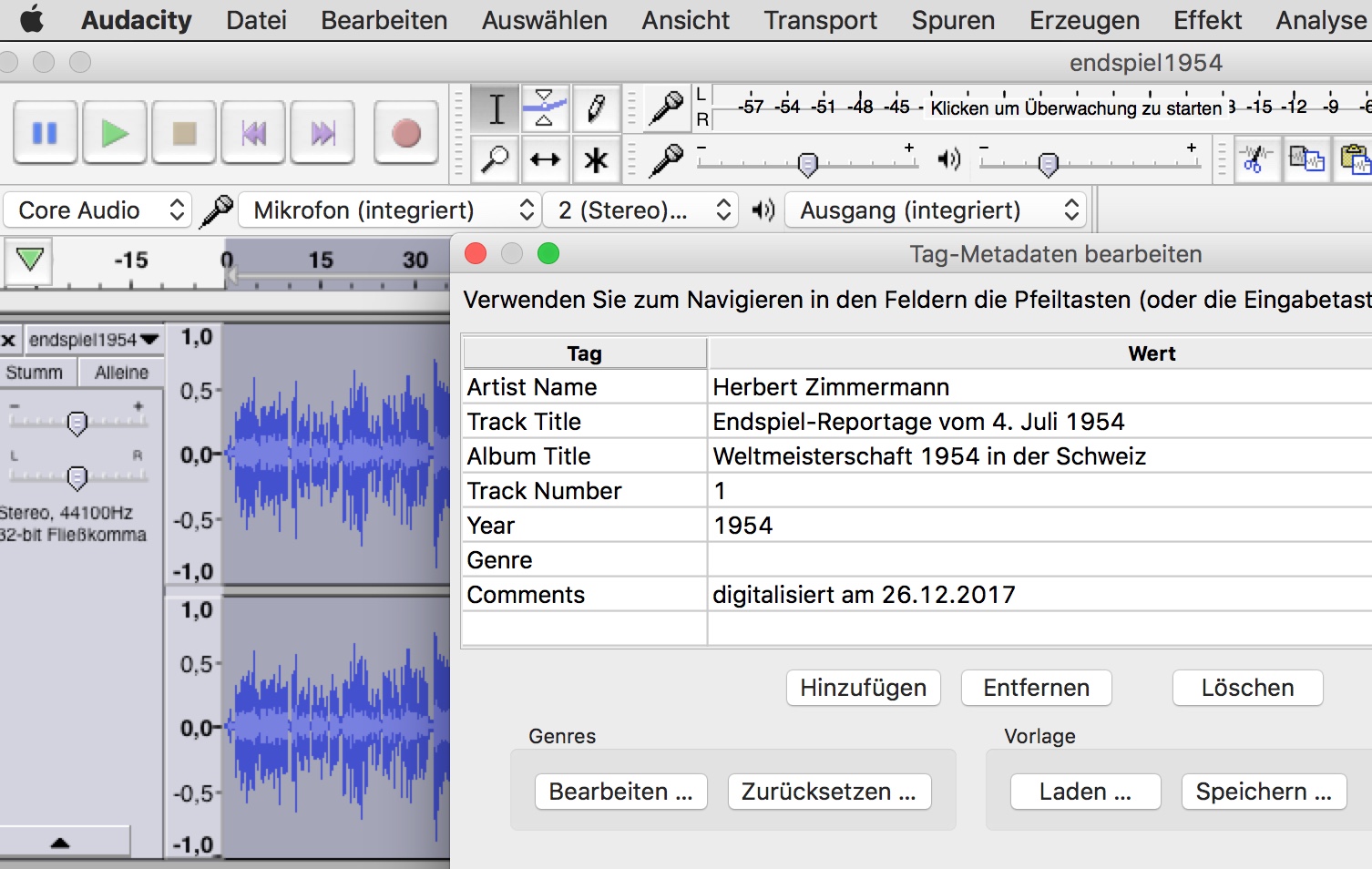Viewport: 1372px width, 869px height.
Task: Click the Album Title value cell
Action: point(1039,456)
